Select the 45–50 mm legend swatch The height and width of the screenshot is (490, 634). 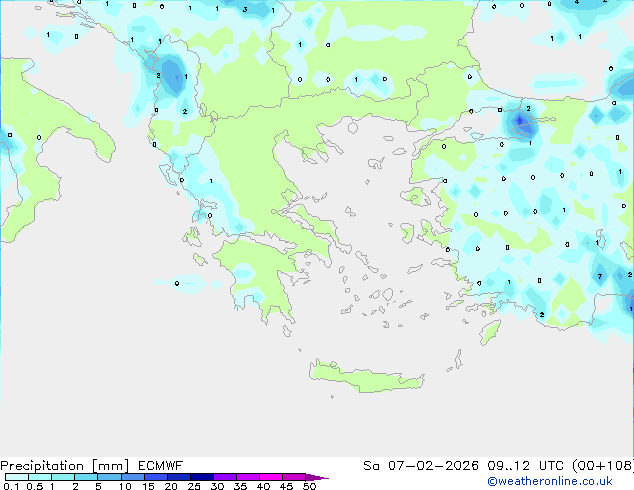[294, 477]
